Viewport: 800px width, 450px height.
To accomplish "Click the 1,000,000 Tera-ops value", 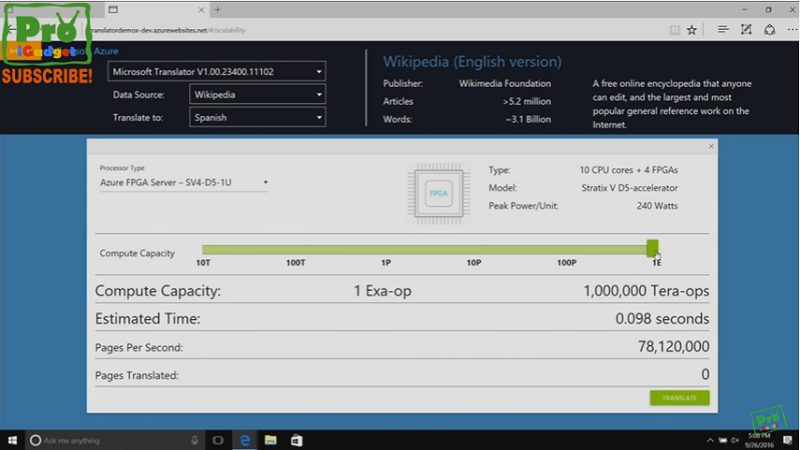I will point(646,291).
